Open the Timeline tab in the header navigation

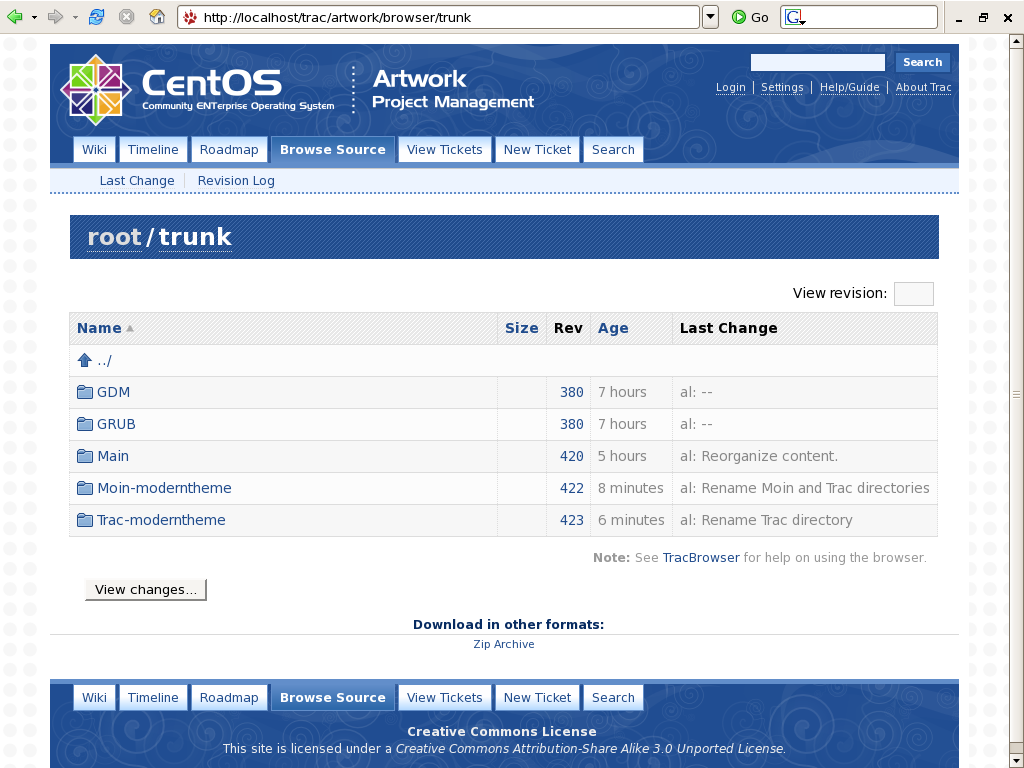(x=153, y=150)
